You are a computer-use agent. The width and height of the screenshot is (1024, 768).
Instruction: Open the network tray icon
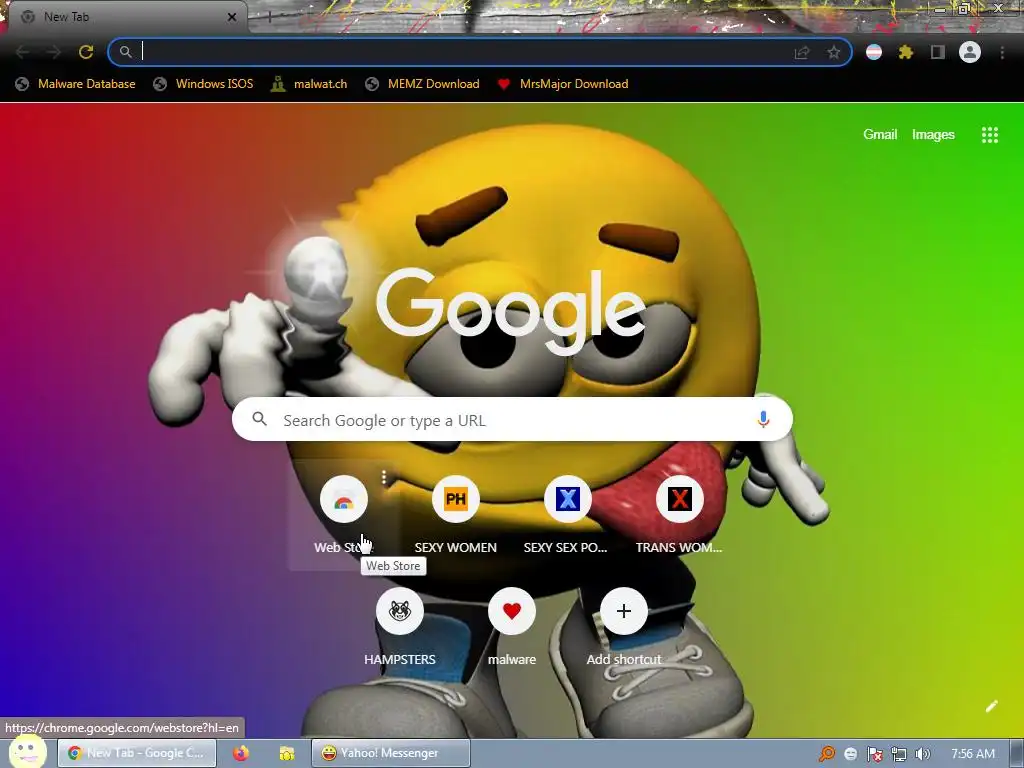point(899,754)
